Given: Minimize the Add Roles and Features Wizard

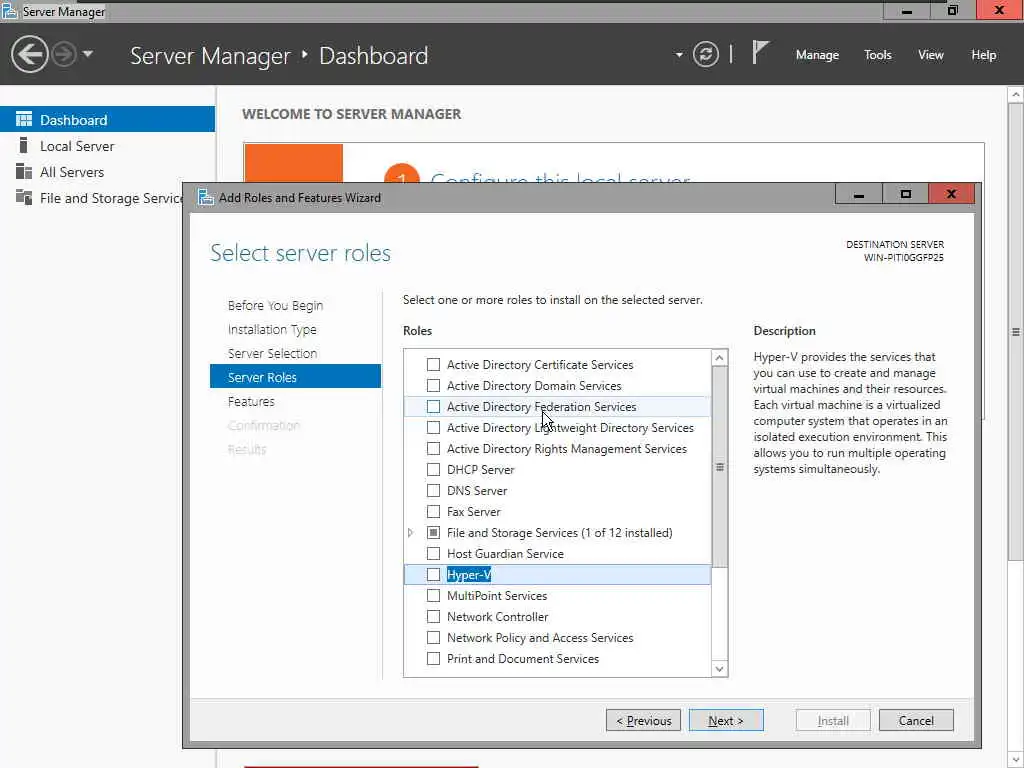Looking at the screenshot, I should (859, 194).
